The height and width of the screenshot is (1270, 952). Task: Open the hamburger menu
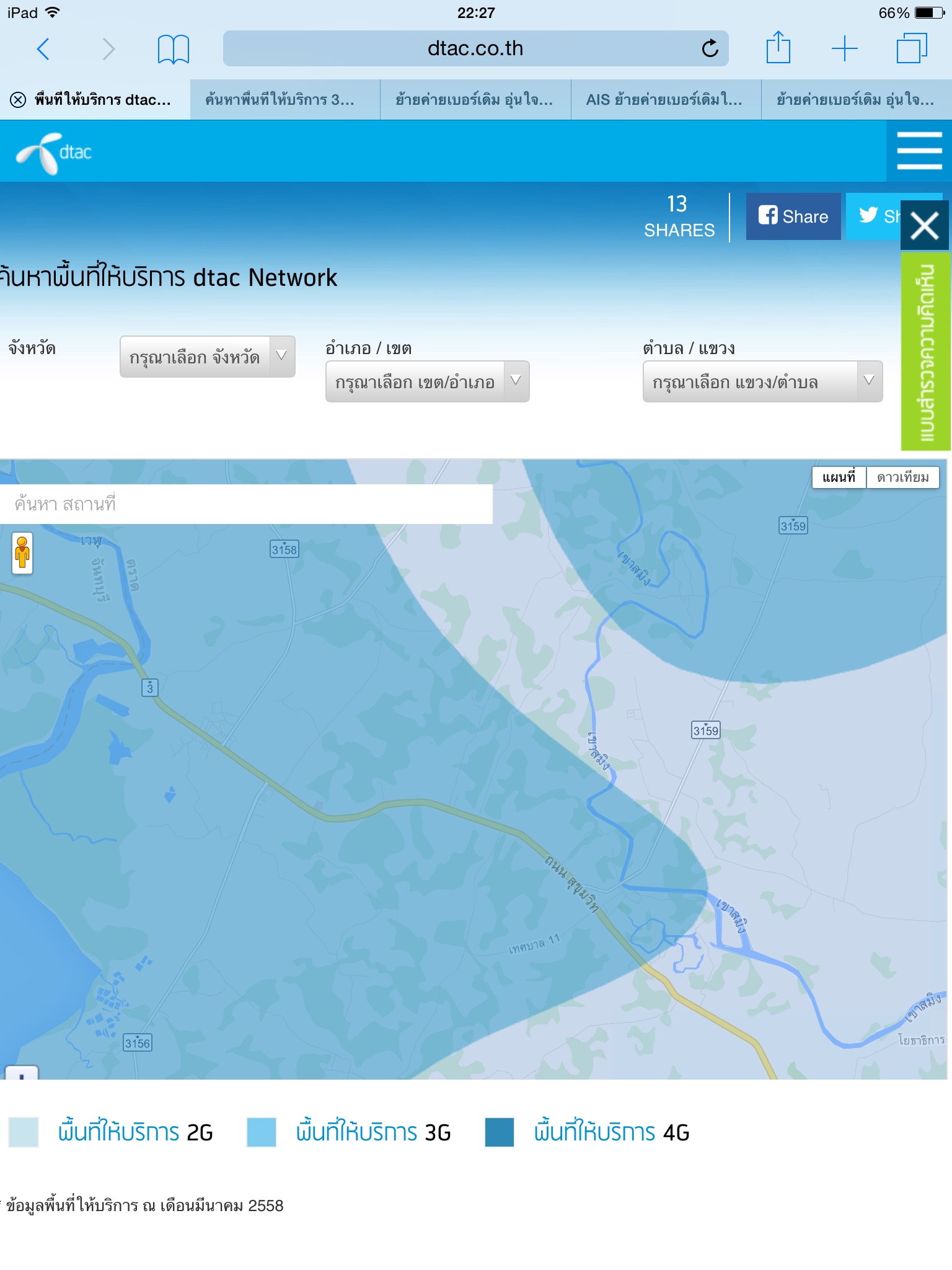919,151
